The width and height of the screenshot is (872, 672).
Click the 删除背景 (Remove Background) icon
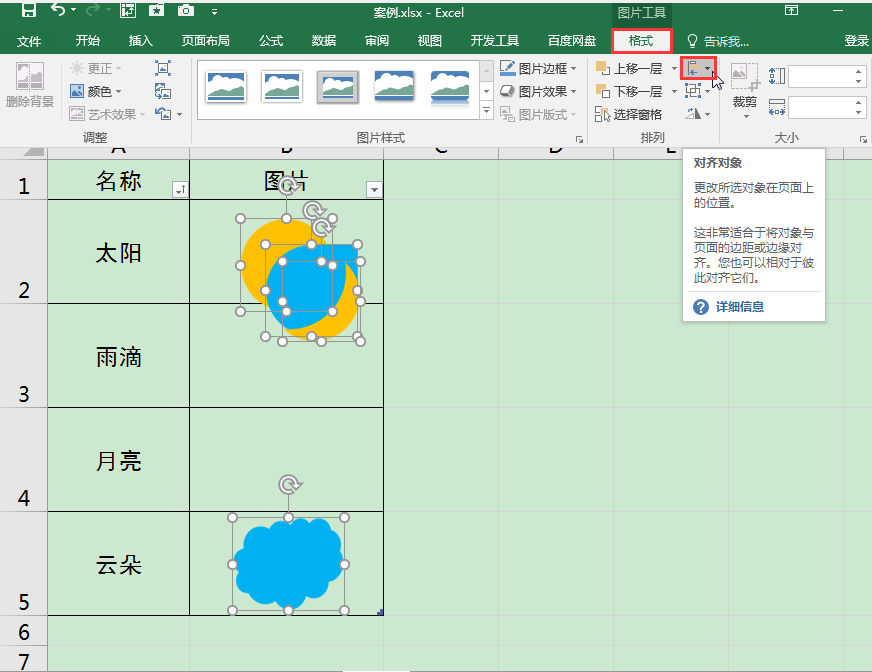[29, 84]
